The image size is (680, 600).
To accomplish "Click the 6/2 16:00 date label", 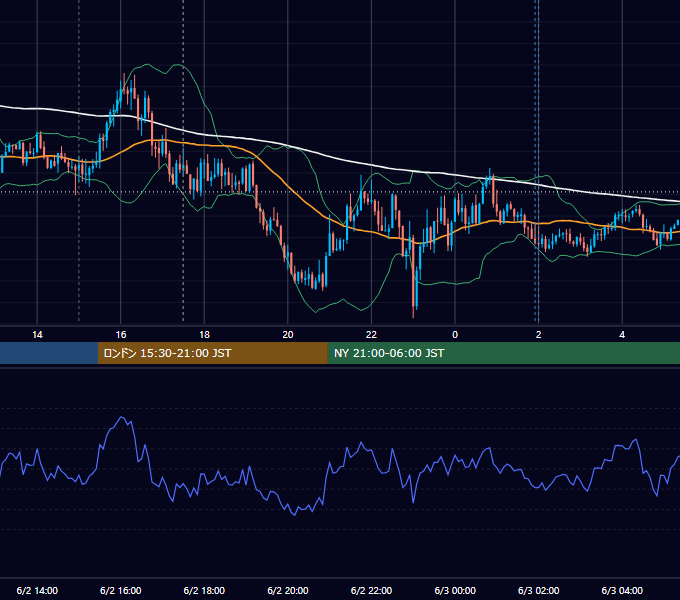I will point(121,590).
